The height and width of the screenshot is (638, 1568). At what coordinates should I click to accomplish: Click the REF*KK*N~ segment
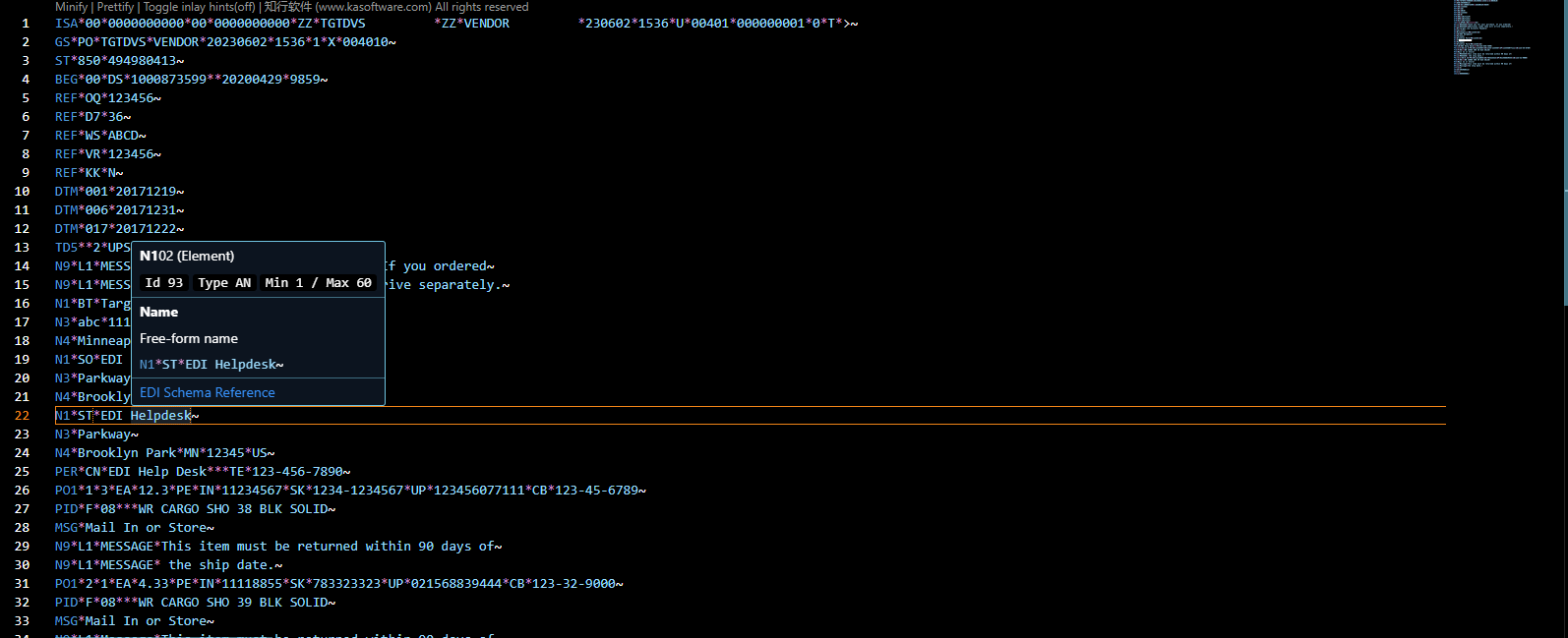tap(90, 172)
